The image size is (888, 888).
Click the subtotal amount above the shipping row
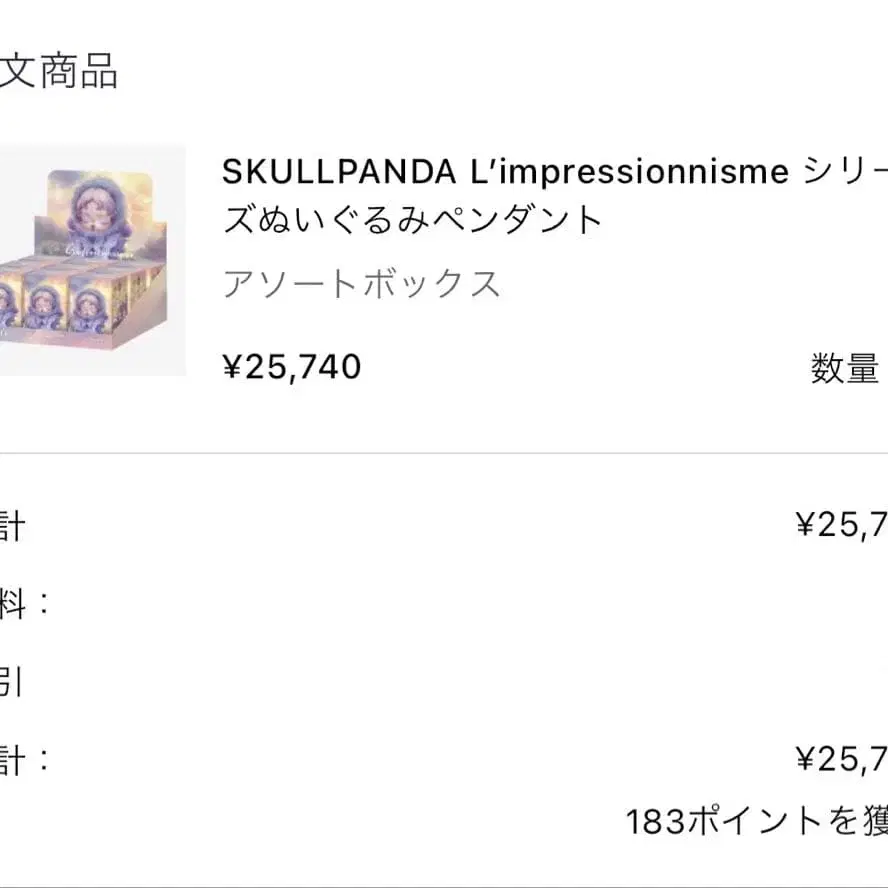[842, 524]
